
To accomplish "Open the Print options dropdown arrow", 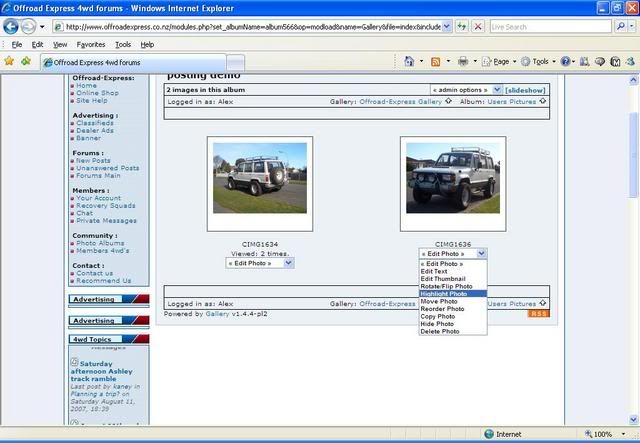I will tap(475, 62).
